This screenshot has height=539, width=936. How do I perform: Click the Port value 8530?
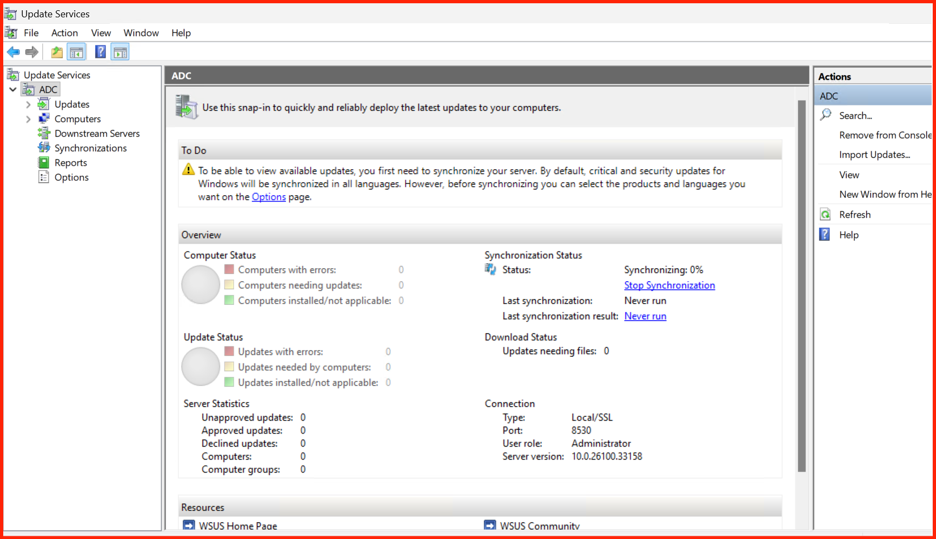581,430
